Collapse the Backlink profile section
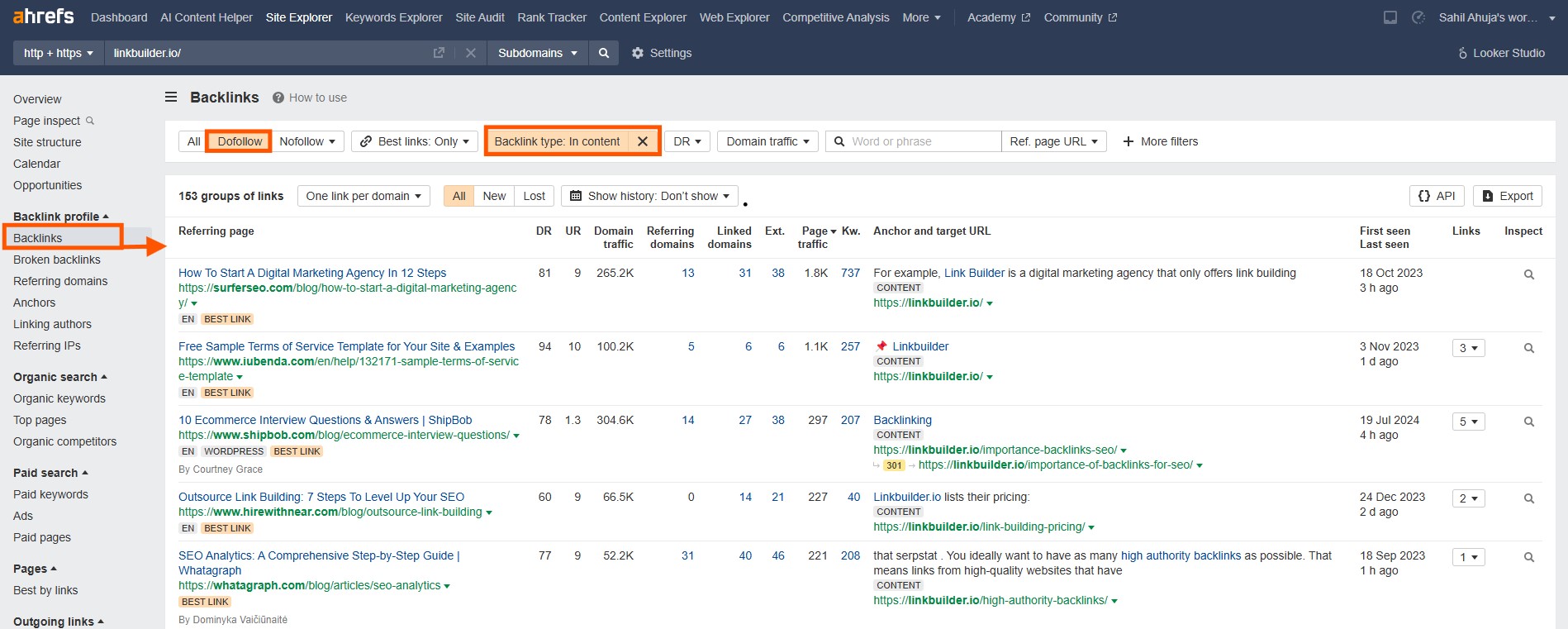This screenshot has width=1568, height=629. coord(61,217)
